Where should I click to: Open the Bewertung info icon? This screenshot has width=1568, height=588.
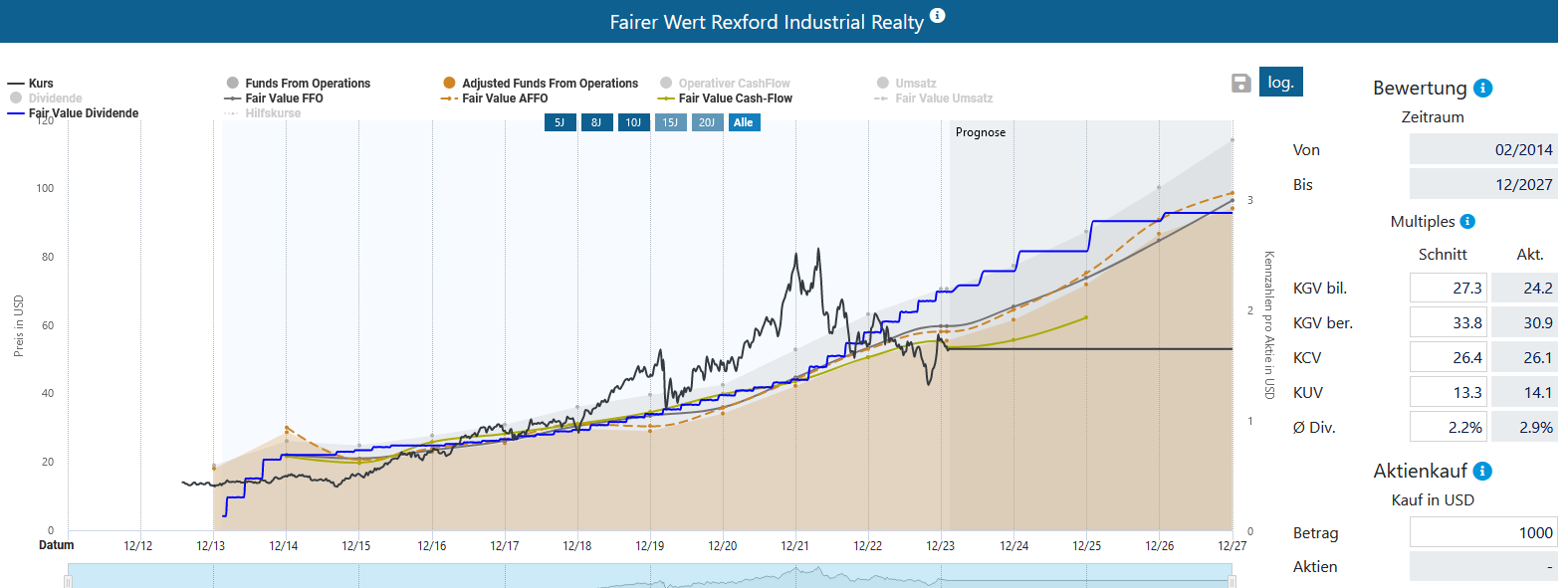click(1483, 88)
